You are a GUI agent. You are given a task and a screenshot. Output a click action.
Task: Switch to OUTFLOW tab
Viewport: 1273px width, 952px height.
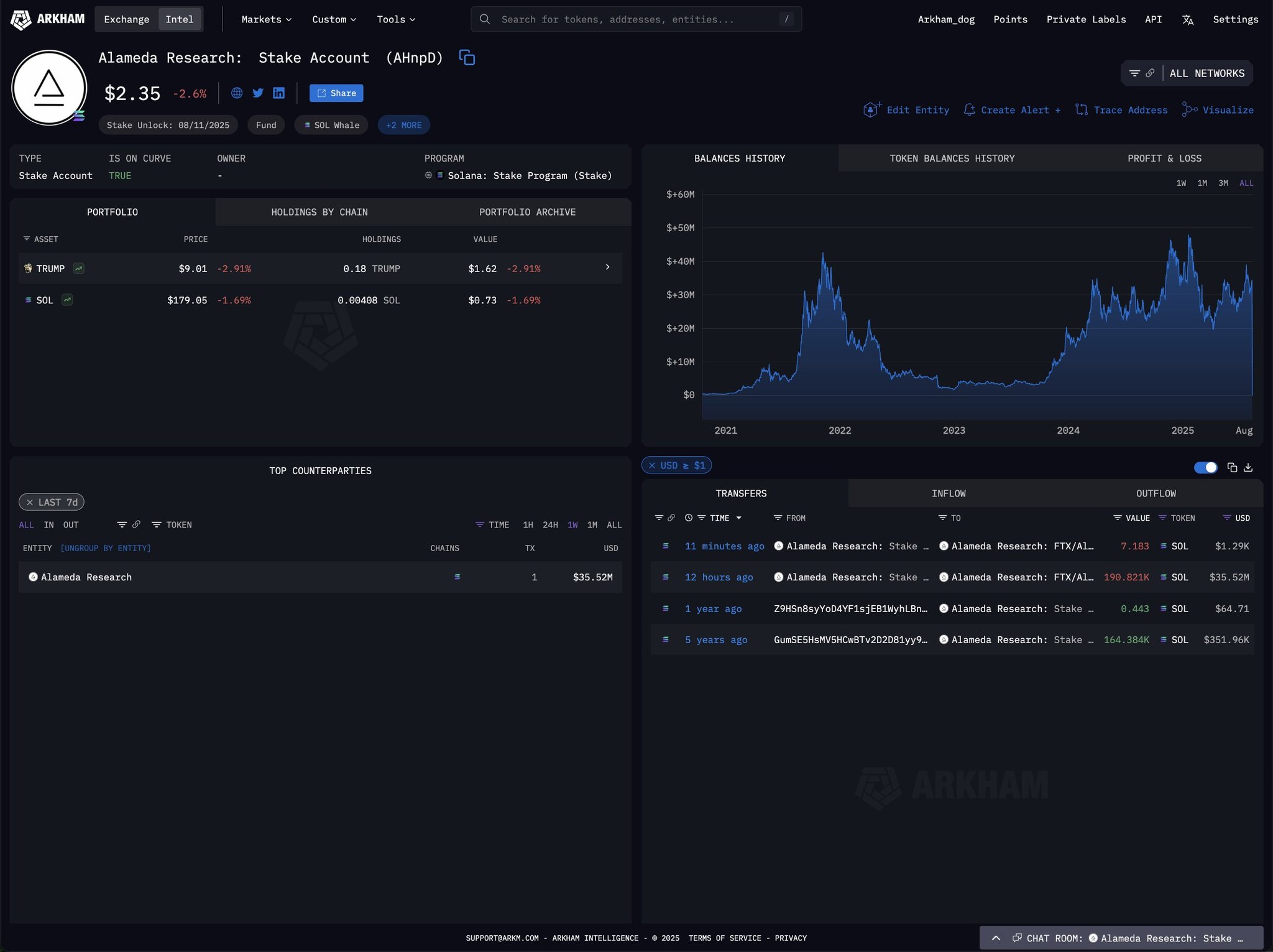(1156, 493)
